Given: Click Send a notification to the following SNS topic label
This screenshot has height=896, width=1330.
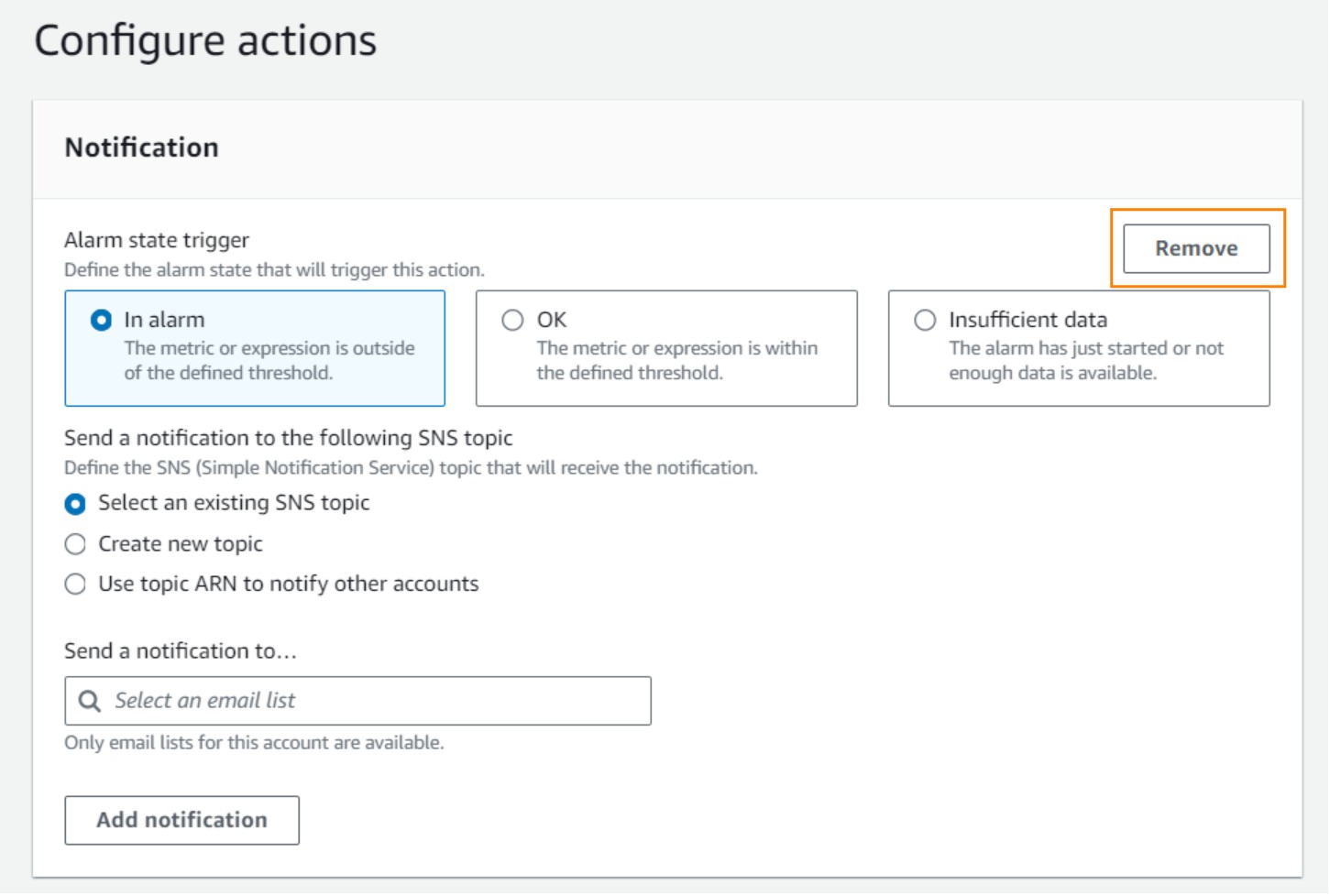Looking at the screenshot, I should pos(288,438).
